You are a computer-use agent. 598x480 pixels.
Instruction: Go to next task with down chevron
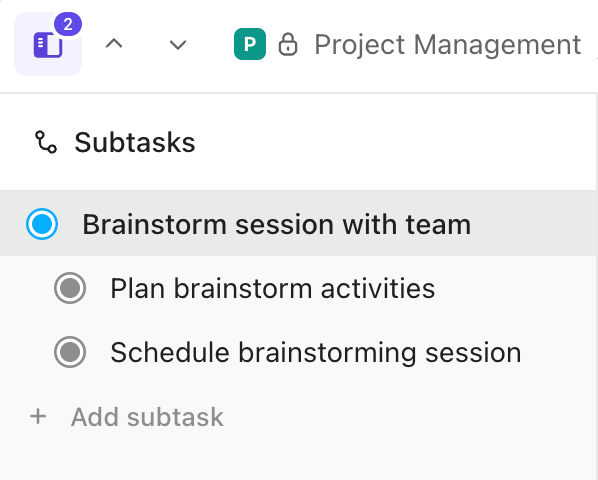[178, 45]
